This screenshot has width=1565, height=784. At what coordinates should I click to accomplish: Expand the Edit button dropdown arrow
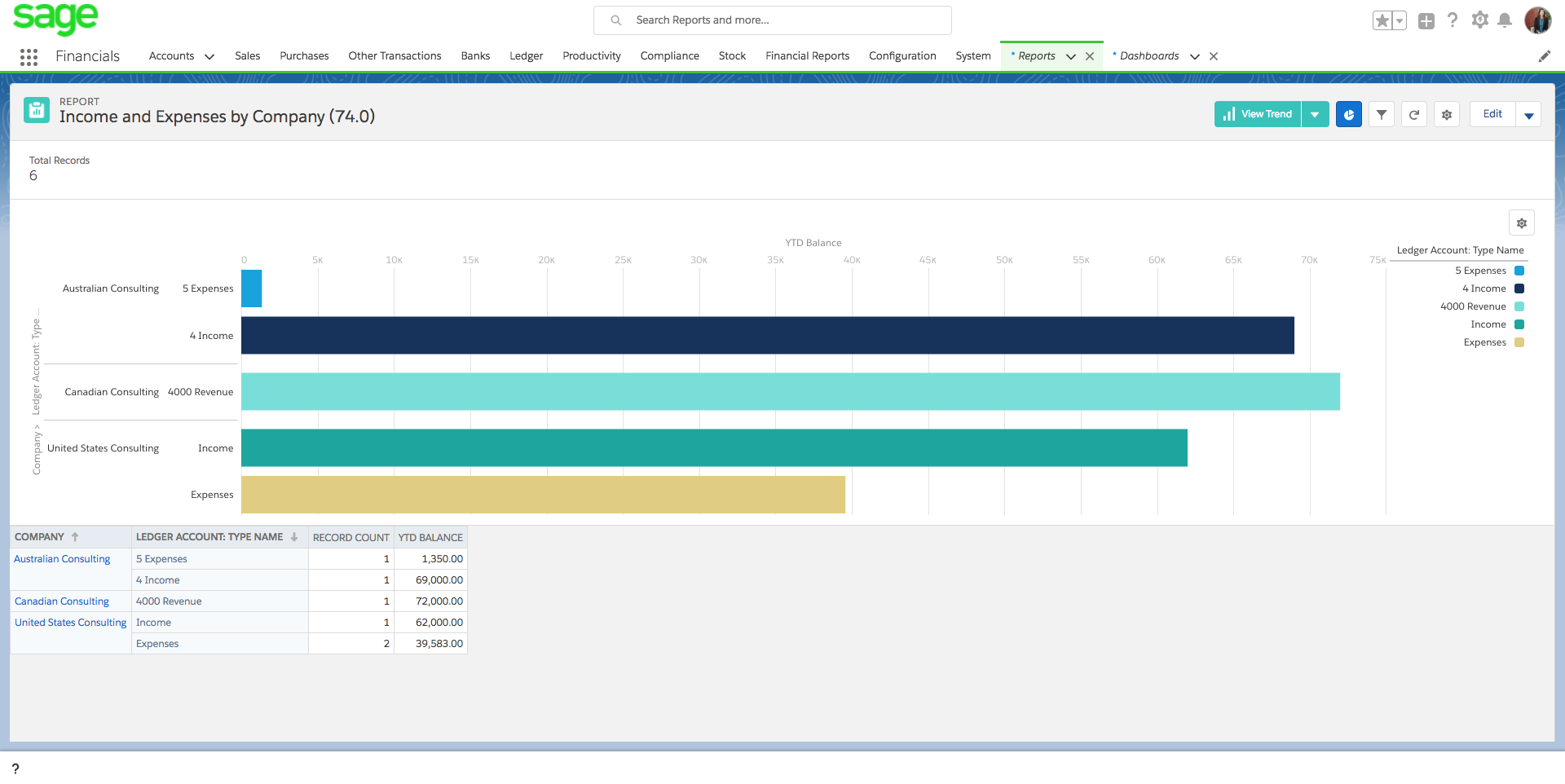[1528, 115]
